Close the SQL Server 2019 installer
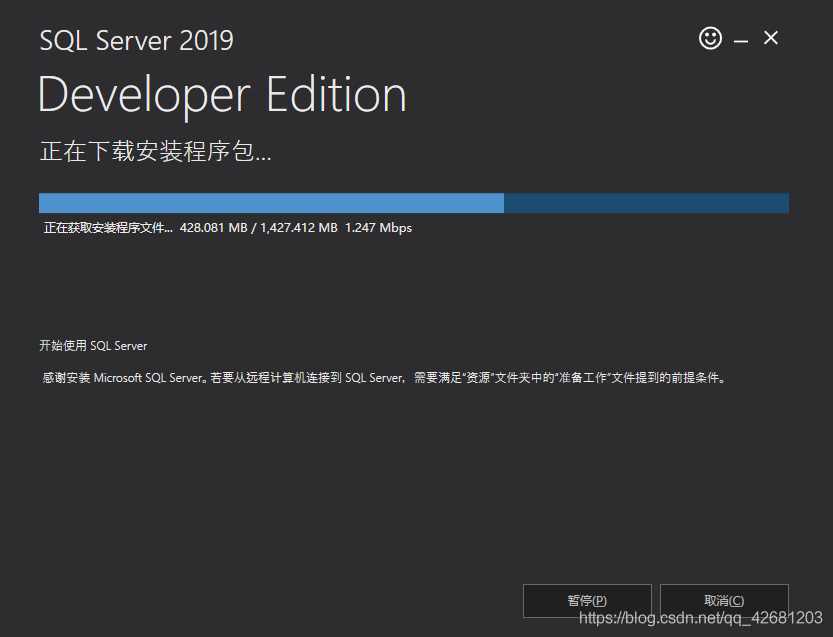Viewport: 833px width, 637px height. tap(771, 39)
